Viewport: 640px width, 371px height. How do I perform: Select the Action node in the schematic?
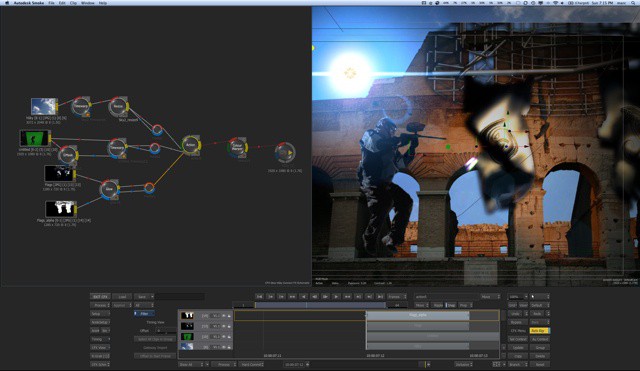tap(191, 145)
